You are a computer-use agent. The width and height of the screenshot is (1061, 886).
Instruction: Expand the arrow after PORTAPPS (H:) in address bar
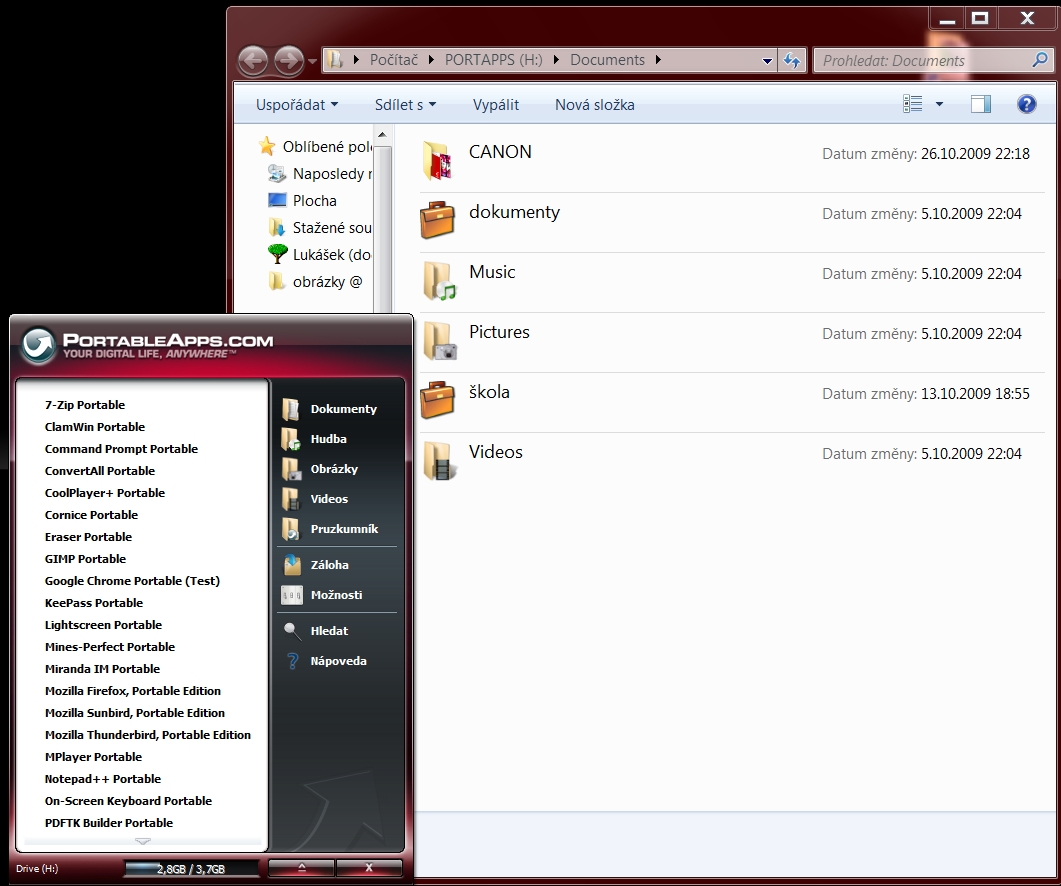pyautogui.click(x=556, y=60)
